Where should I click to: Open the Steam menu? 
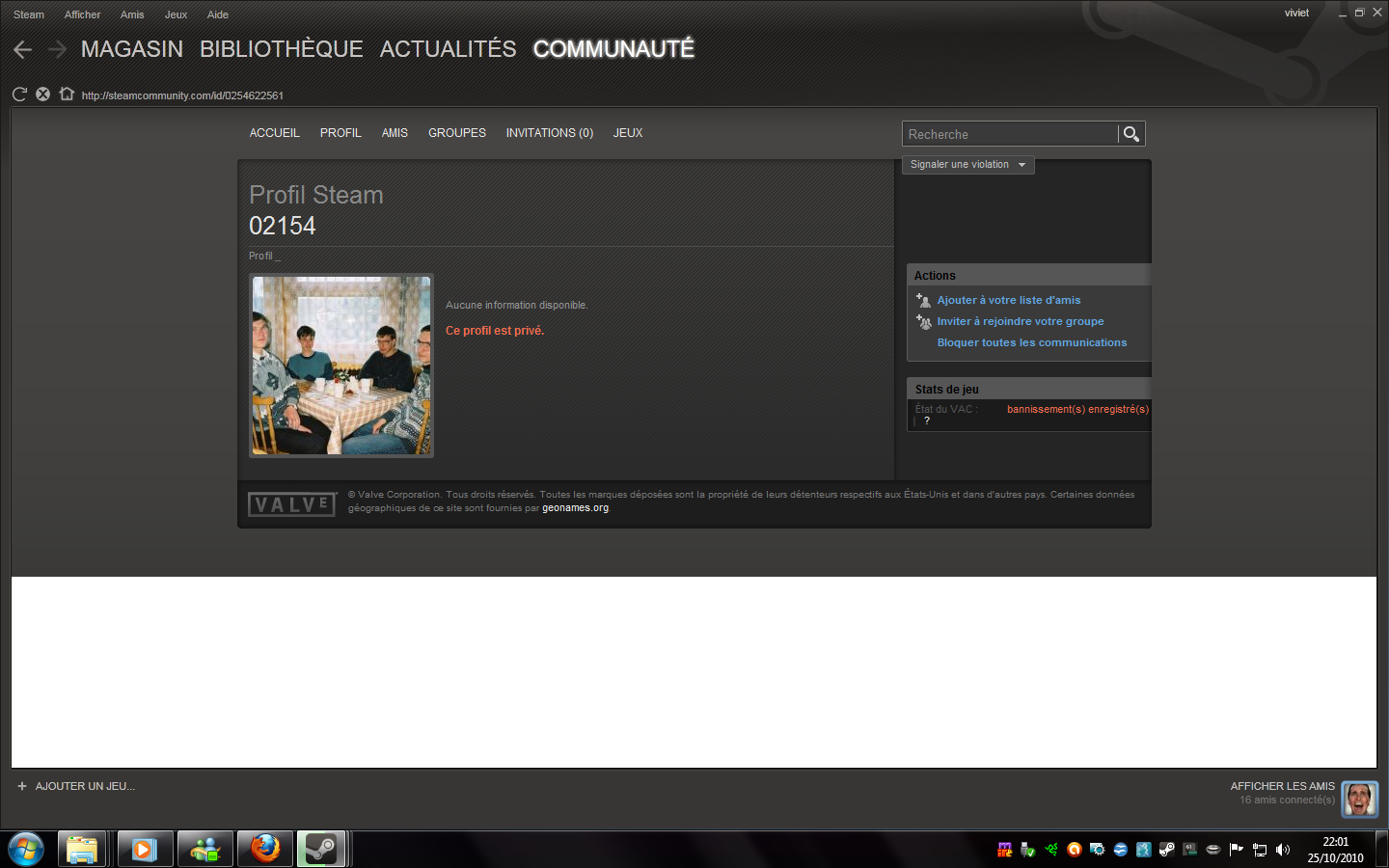click(29, 14)
